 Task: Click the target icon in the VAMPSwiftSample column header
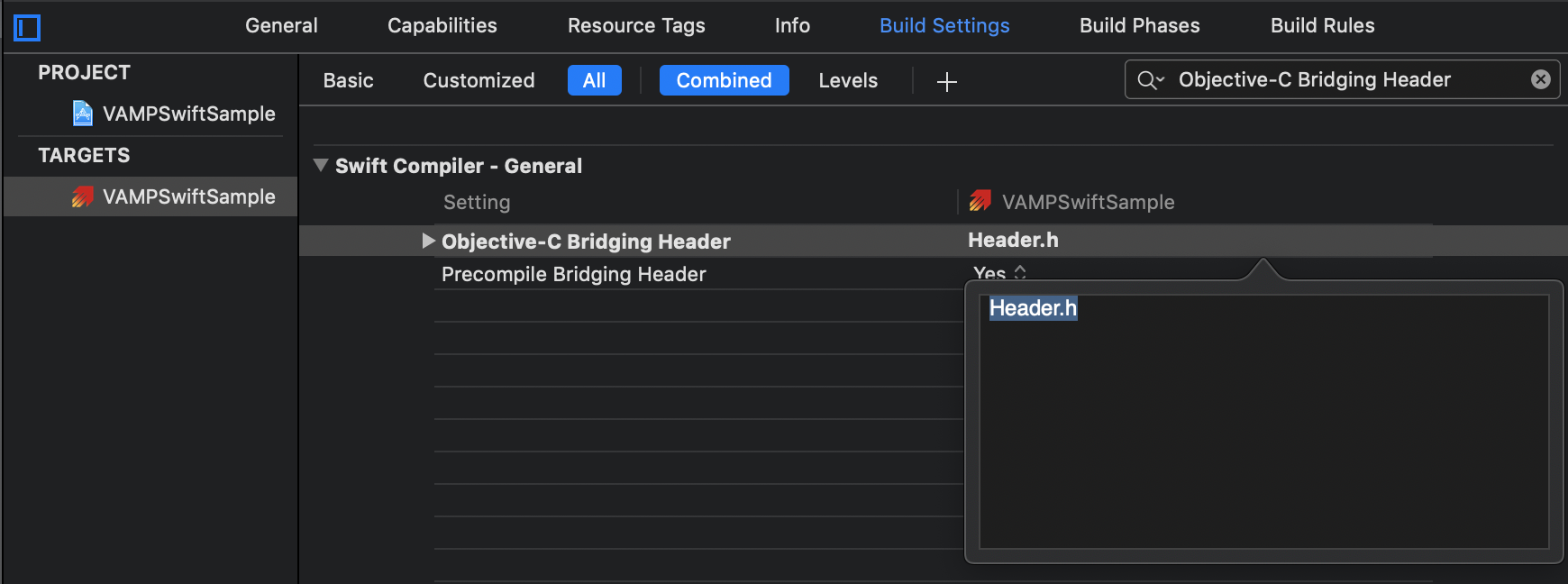980,201
